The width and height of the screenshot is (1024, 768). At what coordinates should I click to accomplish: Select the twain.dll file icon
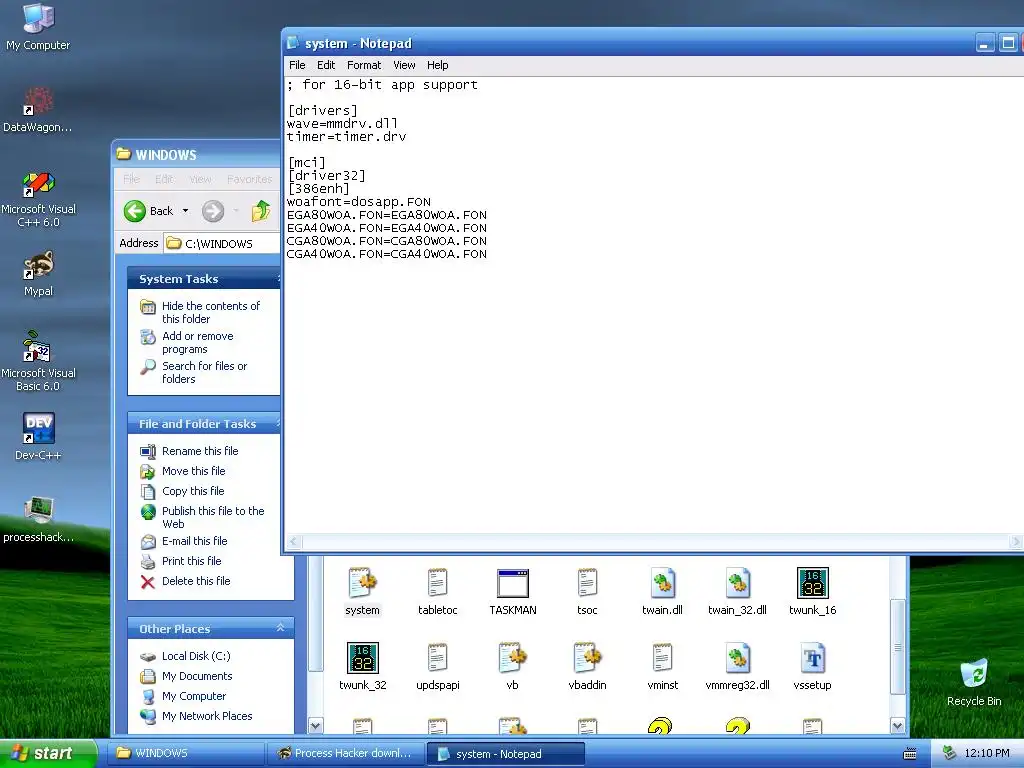(x=662, y=592)
